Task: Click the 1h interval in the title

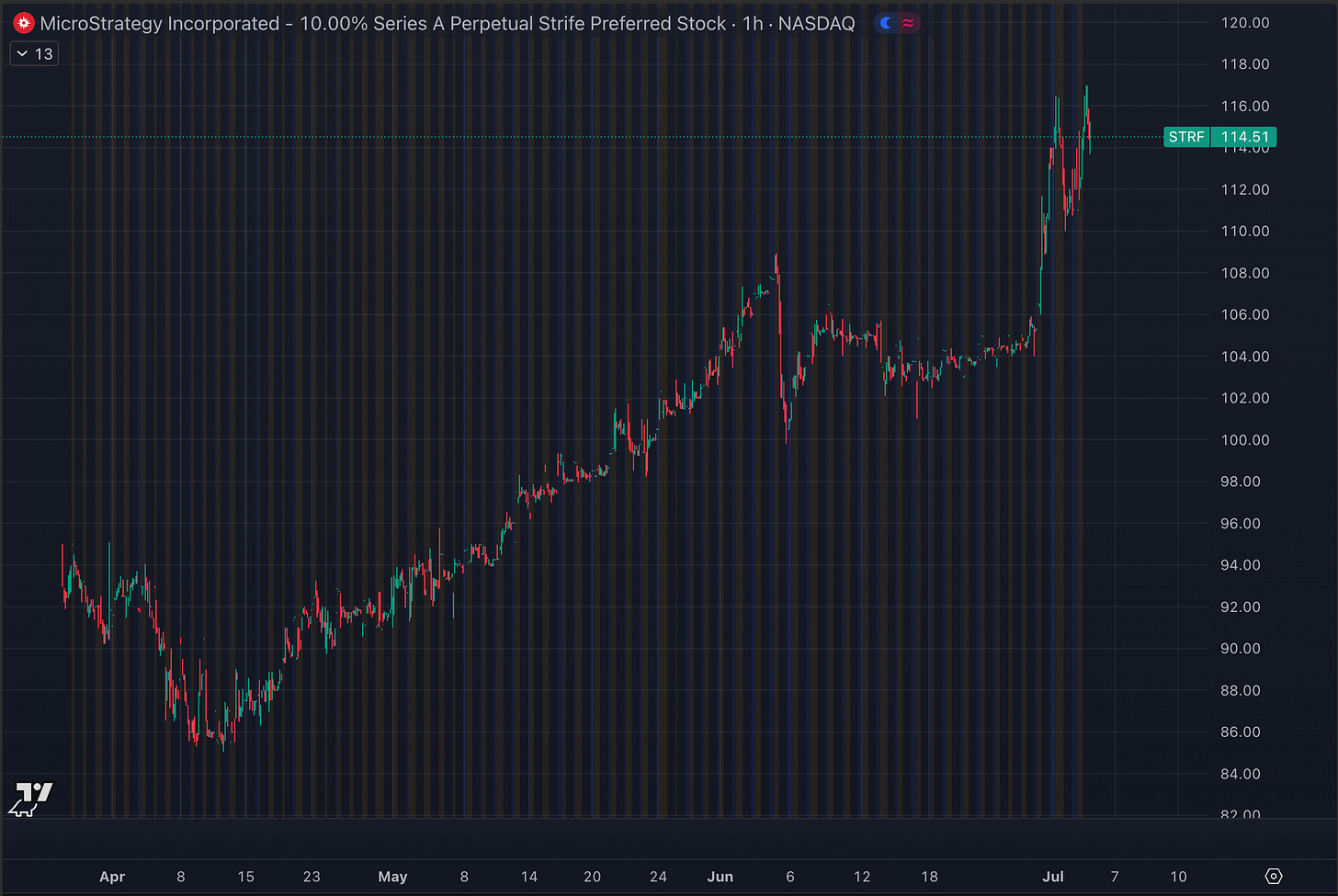Action: [753, 24]
